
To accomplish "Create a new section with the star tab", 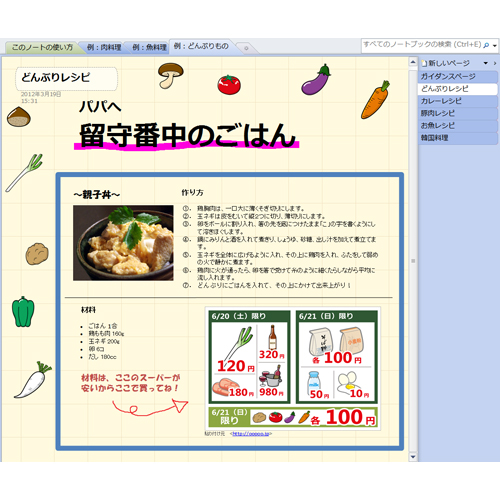I will 246,48.
